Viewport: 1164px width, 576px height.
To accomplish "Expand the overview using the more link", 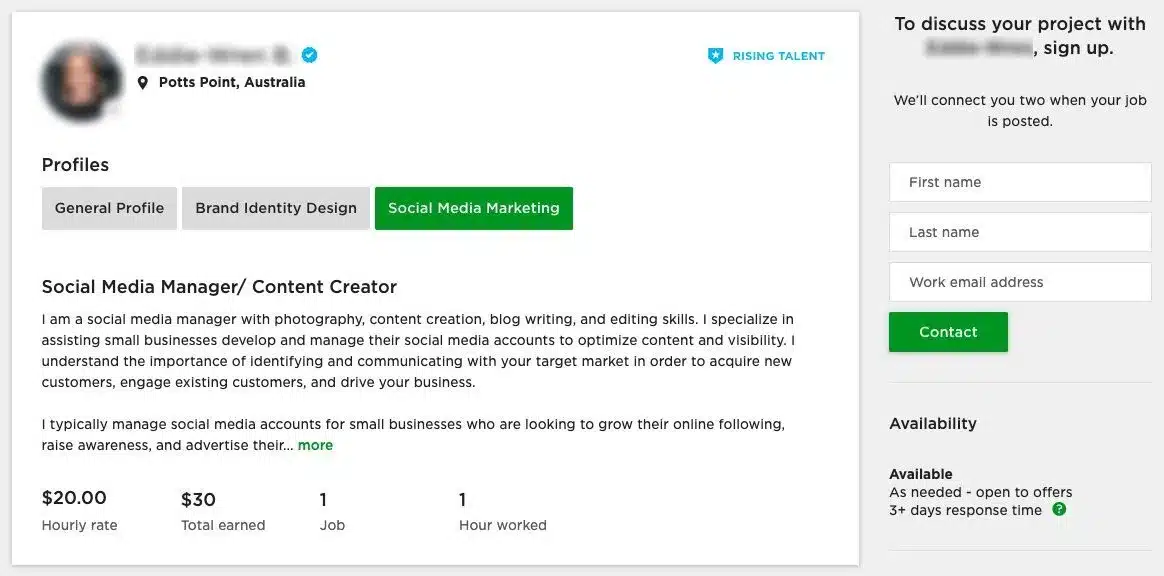I will (315, 445).
